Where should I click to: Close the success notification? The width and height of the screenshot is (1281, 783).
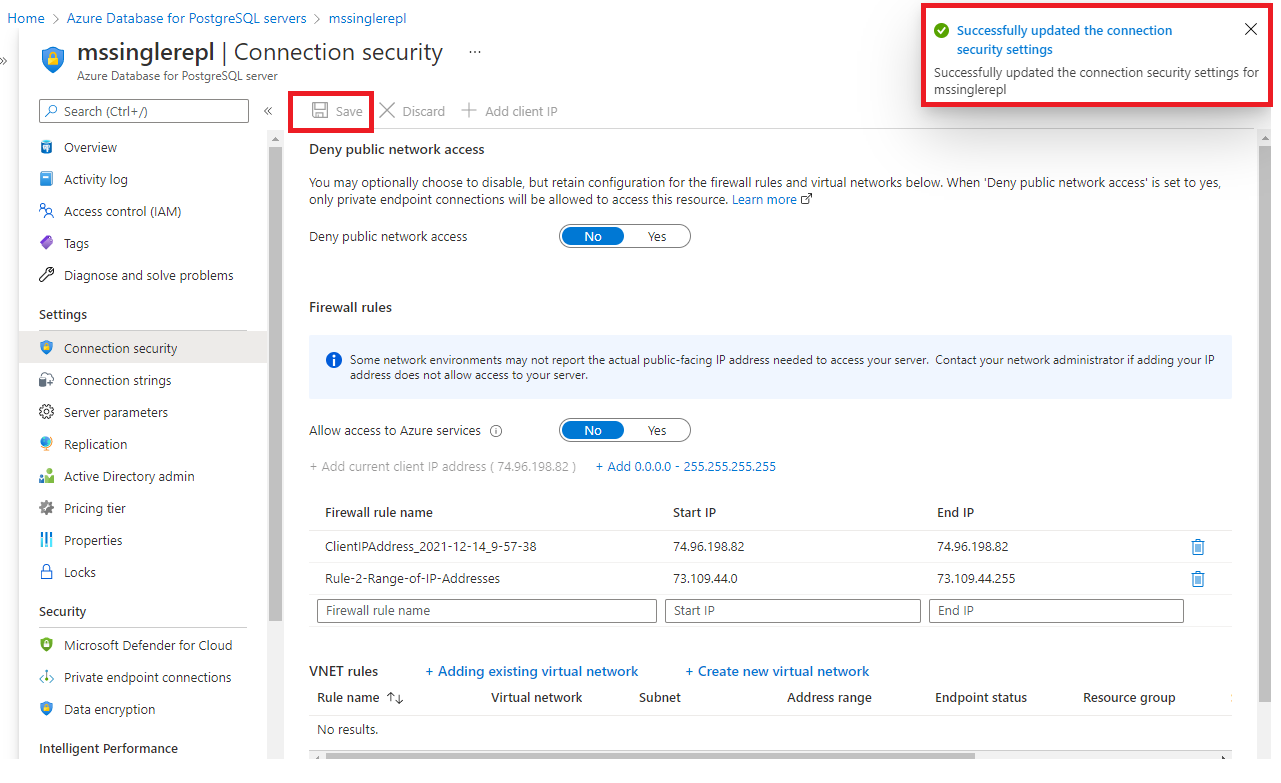1251,29
